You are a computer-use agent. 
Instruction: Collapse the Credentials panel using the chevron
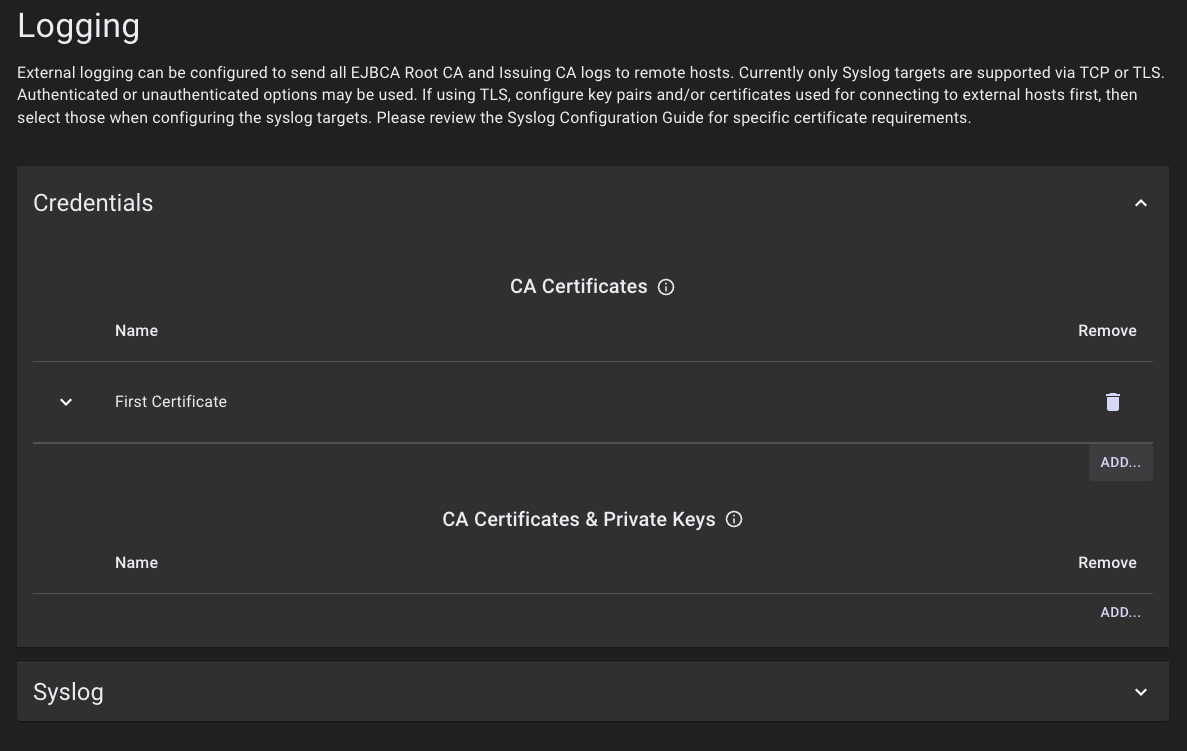1140,203
